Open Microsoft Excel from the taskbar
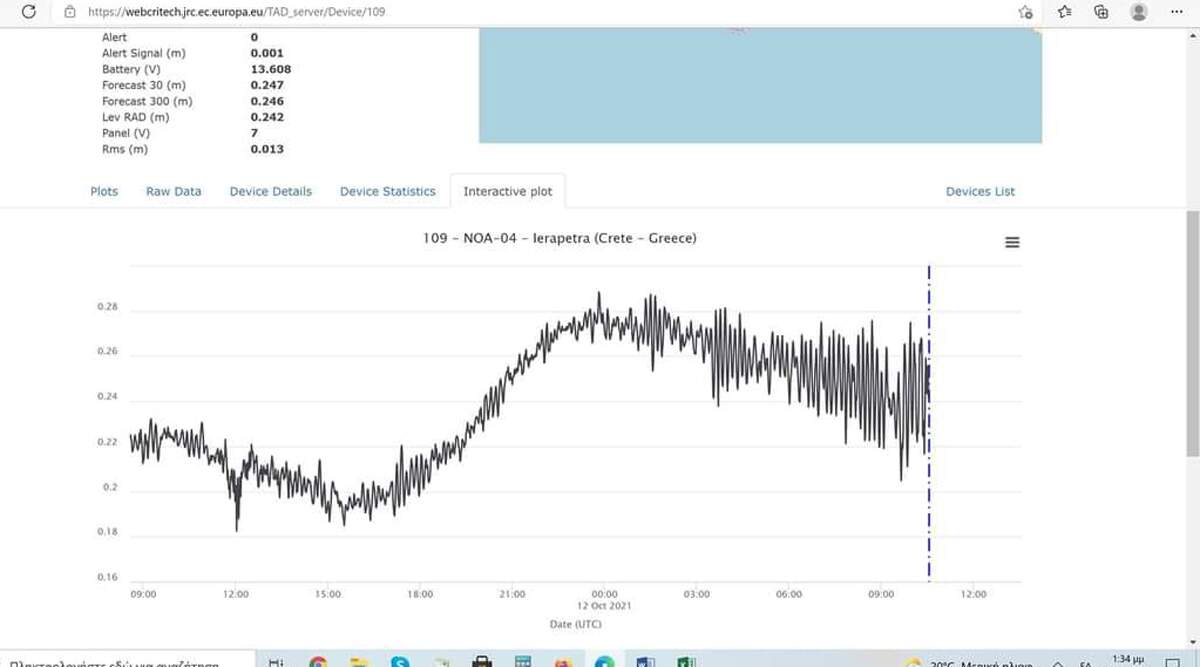This screenshot has width=1200, height=667. coord(686,661)
